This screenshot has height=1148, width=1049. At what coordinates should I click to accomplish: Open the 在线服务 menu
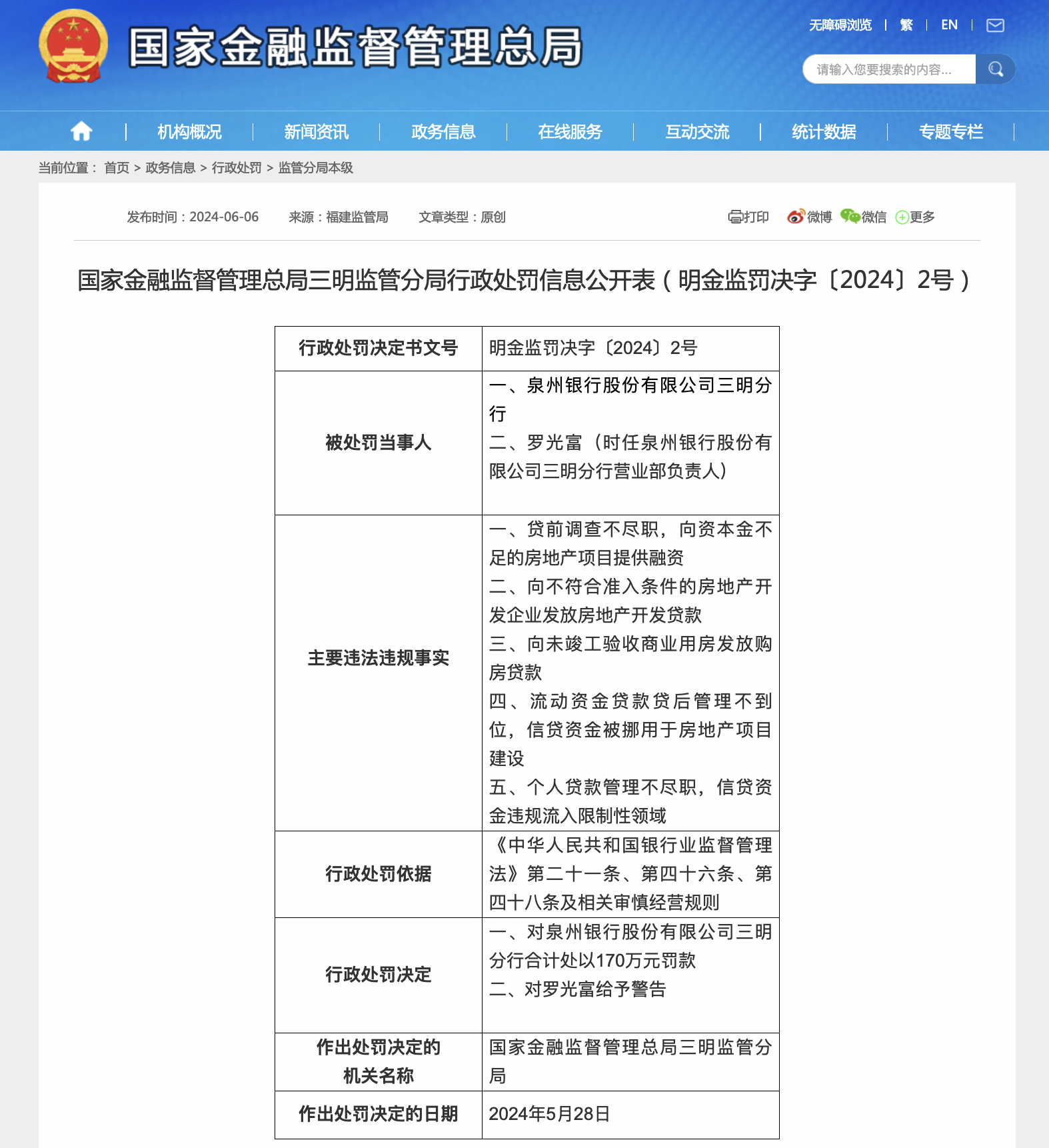(x=570, y=132)
